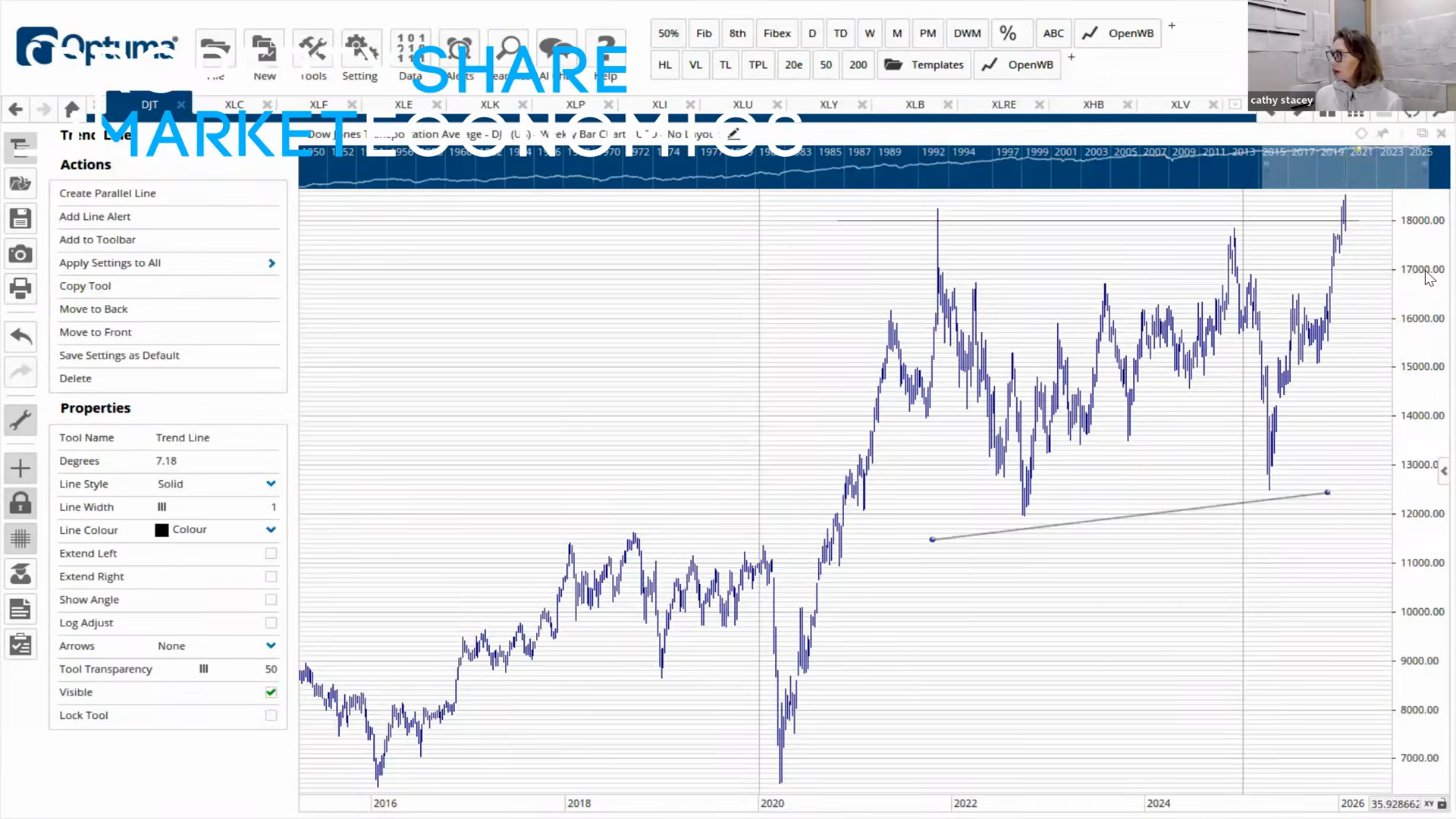Select the Print icon on left sidebar
Viewport: 1456px width, 819px height.
pos(20,289)
